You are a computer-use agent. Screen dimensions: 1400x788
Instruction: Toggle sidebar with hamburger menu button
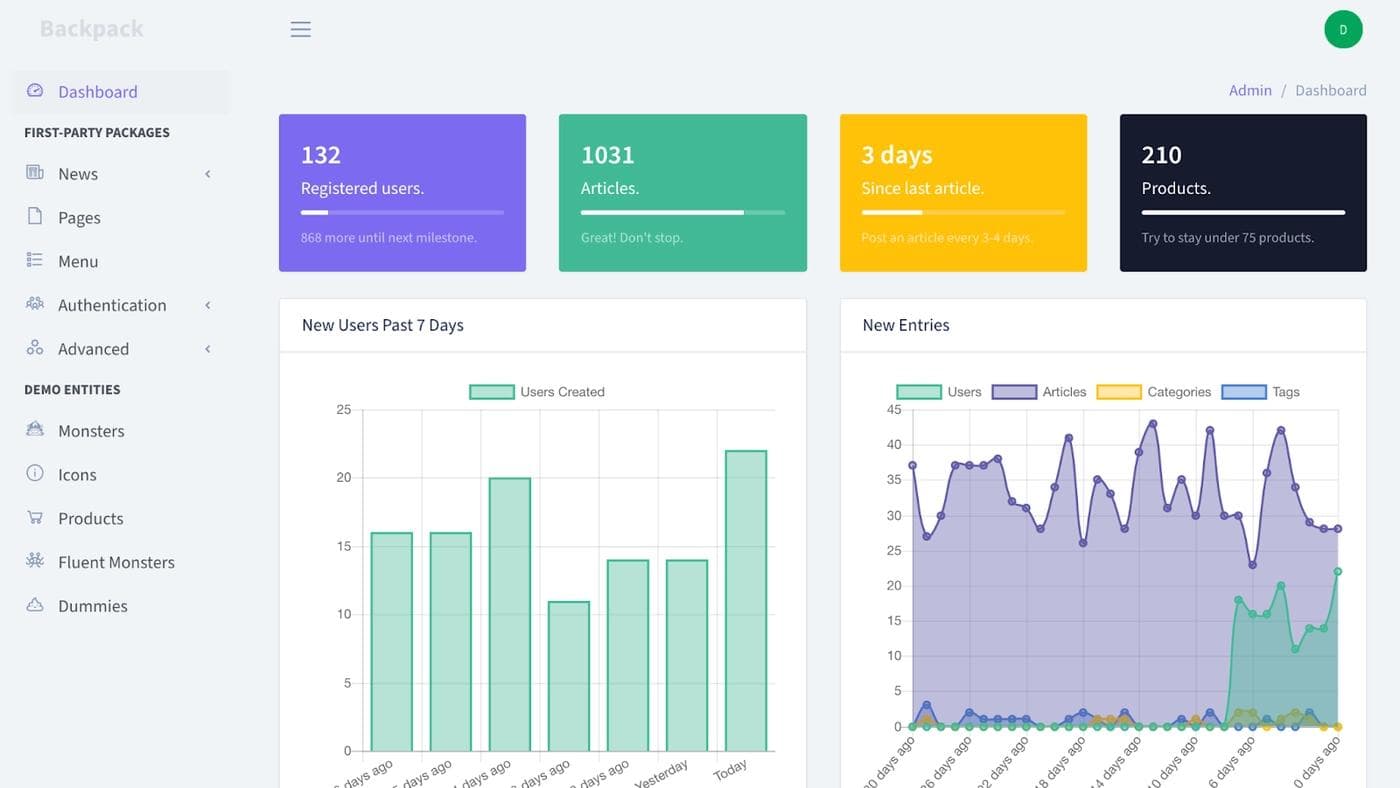click(300, 29)
